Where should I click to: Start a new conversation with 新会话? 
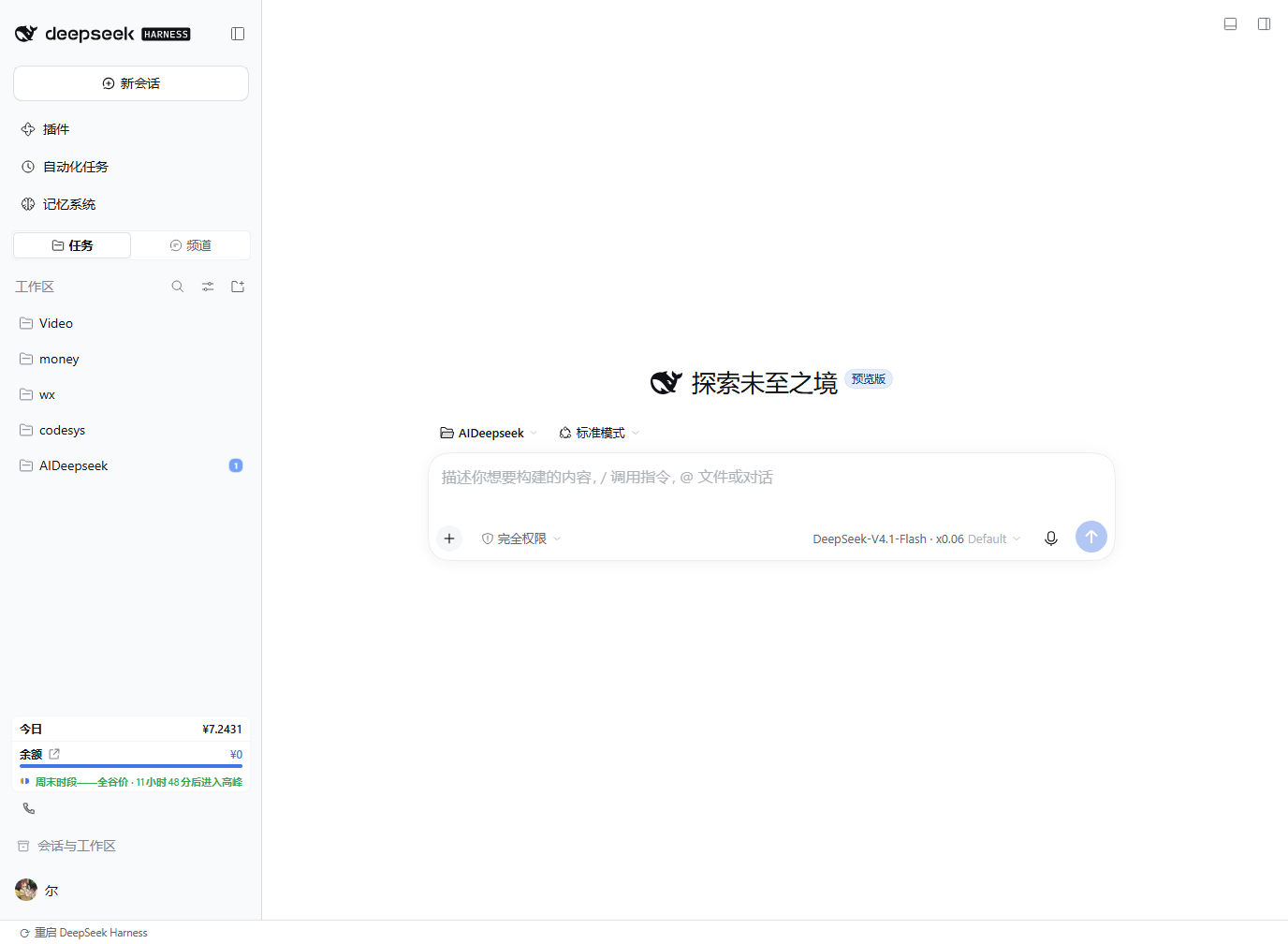click(x=131, y=83)
